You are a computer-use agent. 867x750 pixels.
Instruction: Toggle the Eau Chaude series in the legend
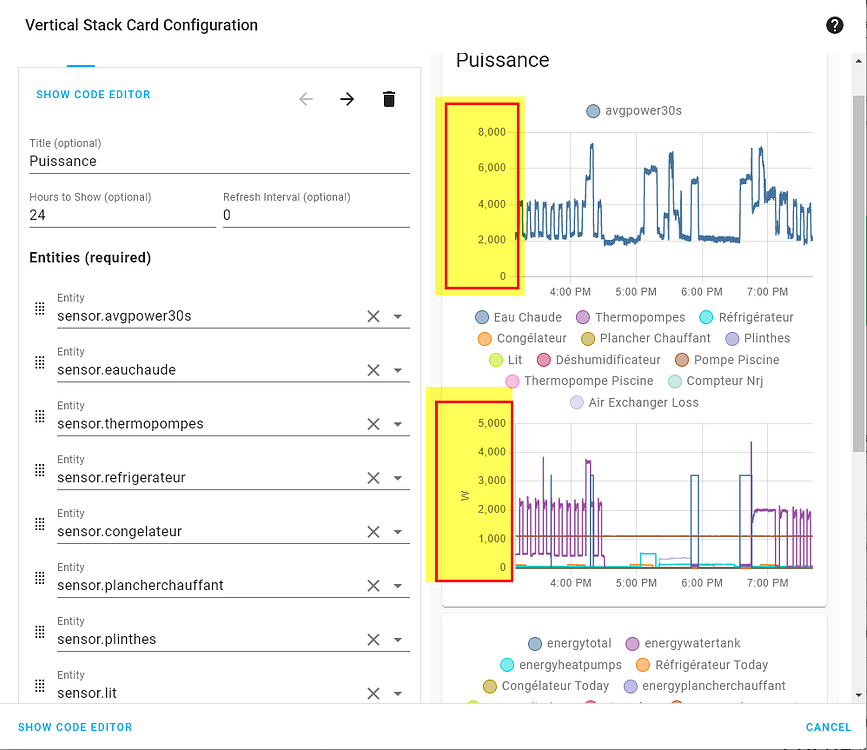(x=520, y=317)
